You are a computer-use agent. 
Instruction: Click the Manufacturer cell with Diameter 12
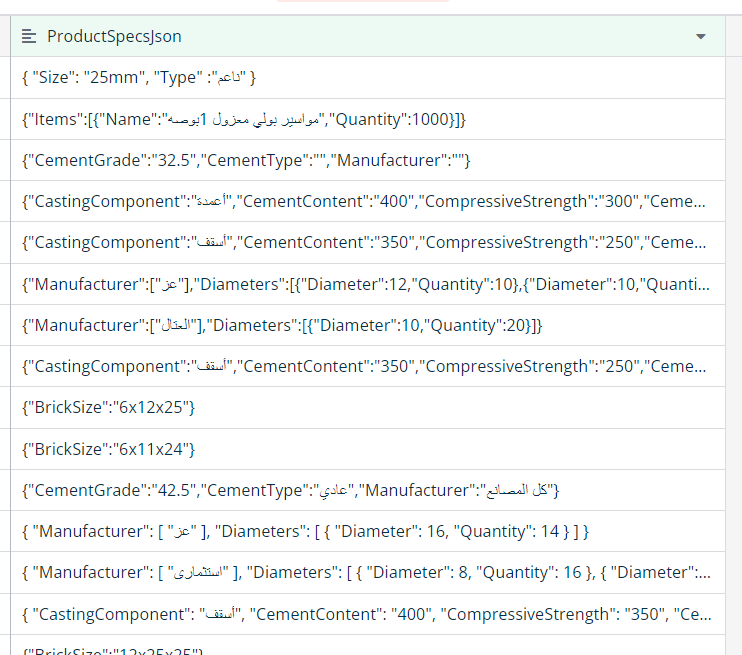point(367,284)
